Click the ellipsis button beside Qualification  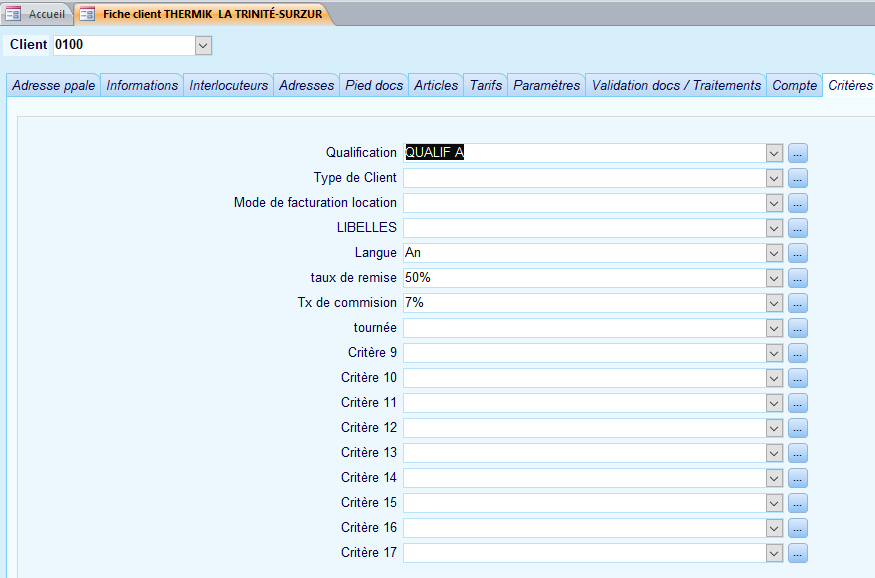coord(797,153)
